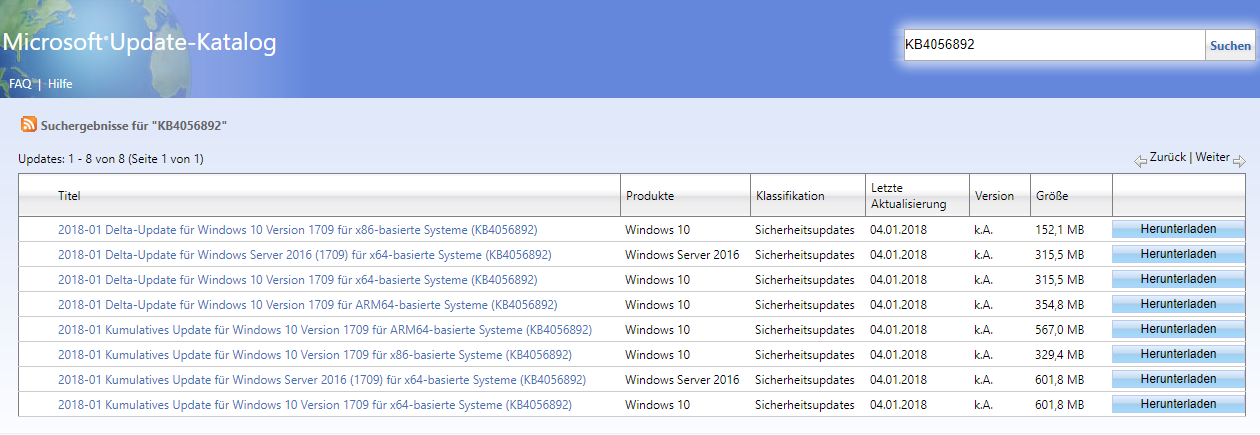
Task: Click the 152,1 MB size cell
Action: pyautogui.click(x=1059, y=230)
